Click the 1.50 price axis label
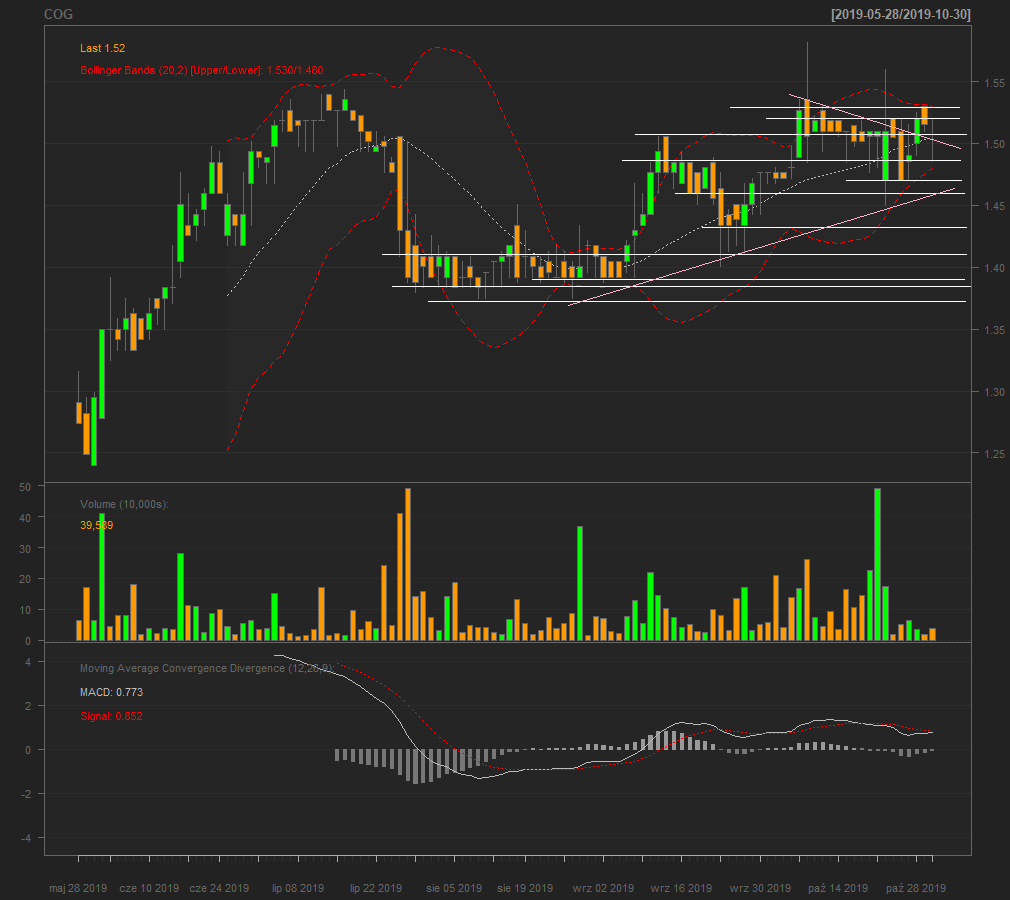1010x900 pixels. (x=995, y=144)
